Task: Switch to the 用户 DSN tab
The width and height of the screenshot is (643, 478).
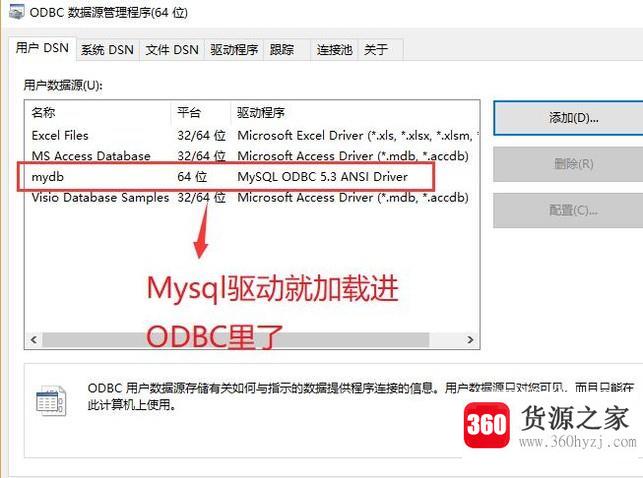Action: point(42,48)
